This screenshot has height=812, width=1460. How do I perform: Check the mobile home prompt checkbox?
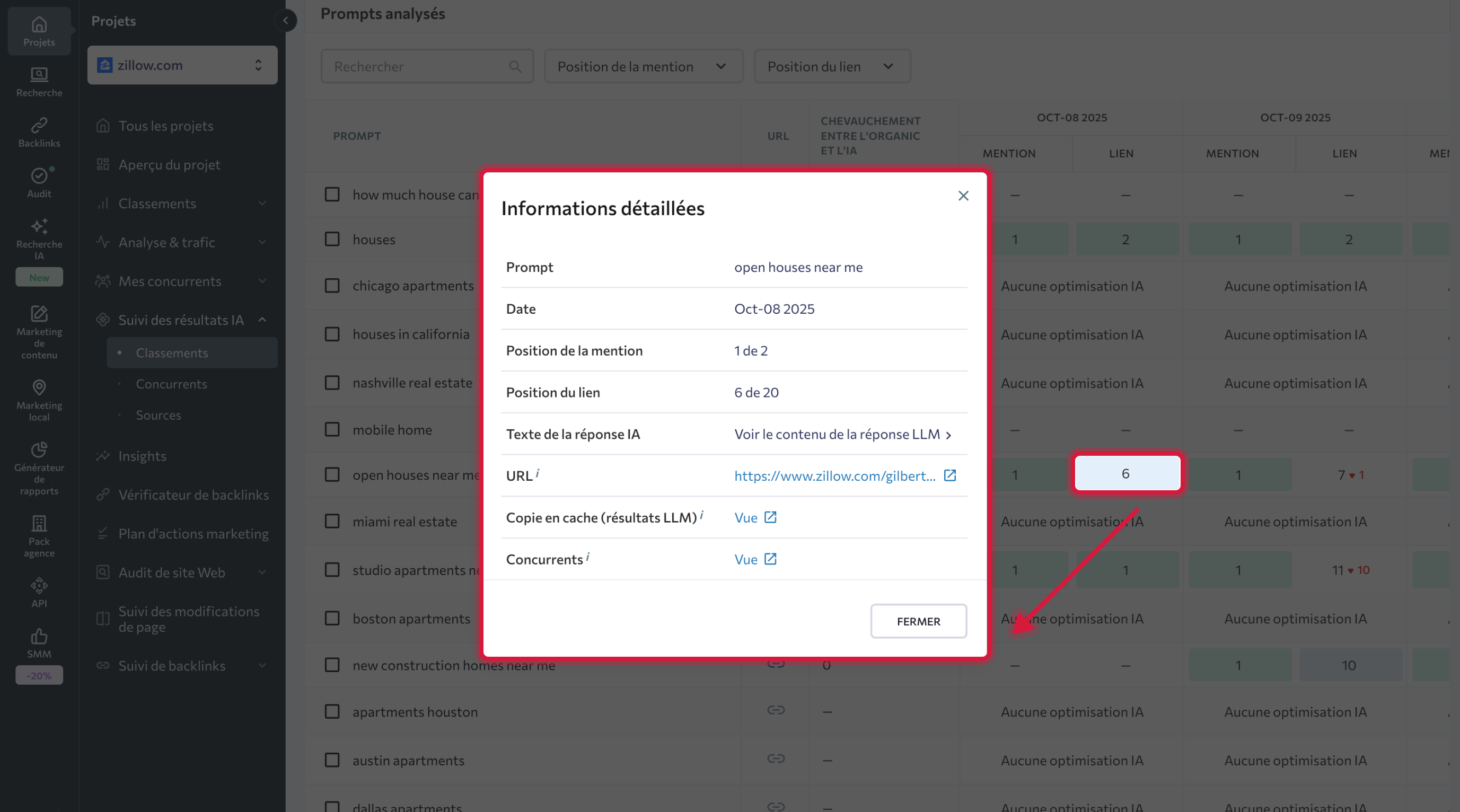pyautogui.click(x=332, y=429)
